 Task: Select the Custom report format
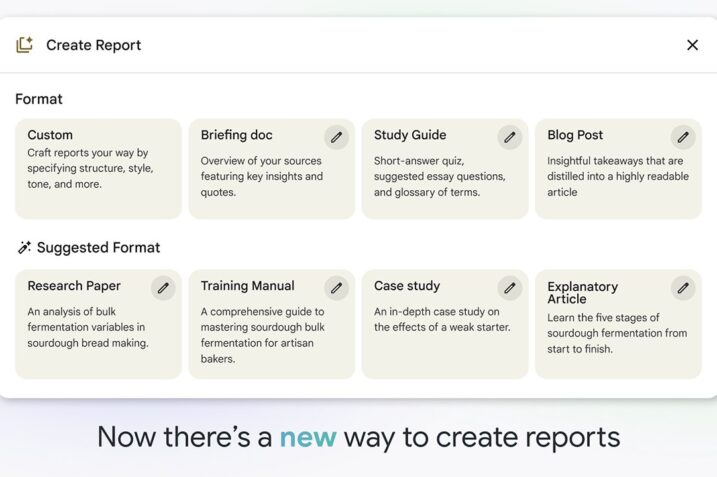pos(98,169)
